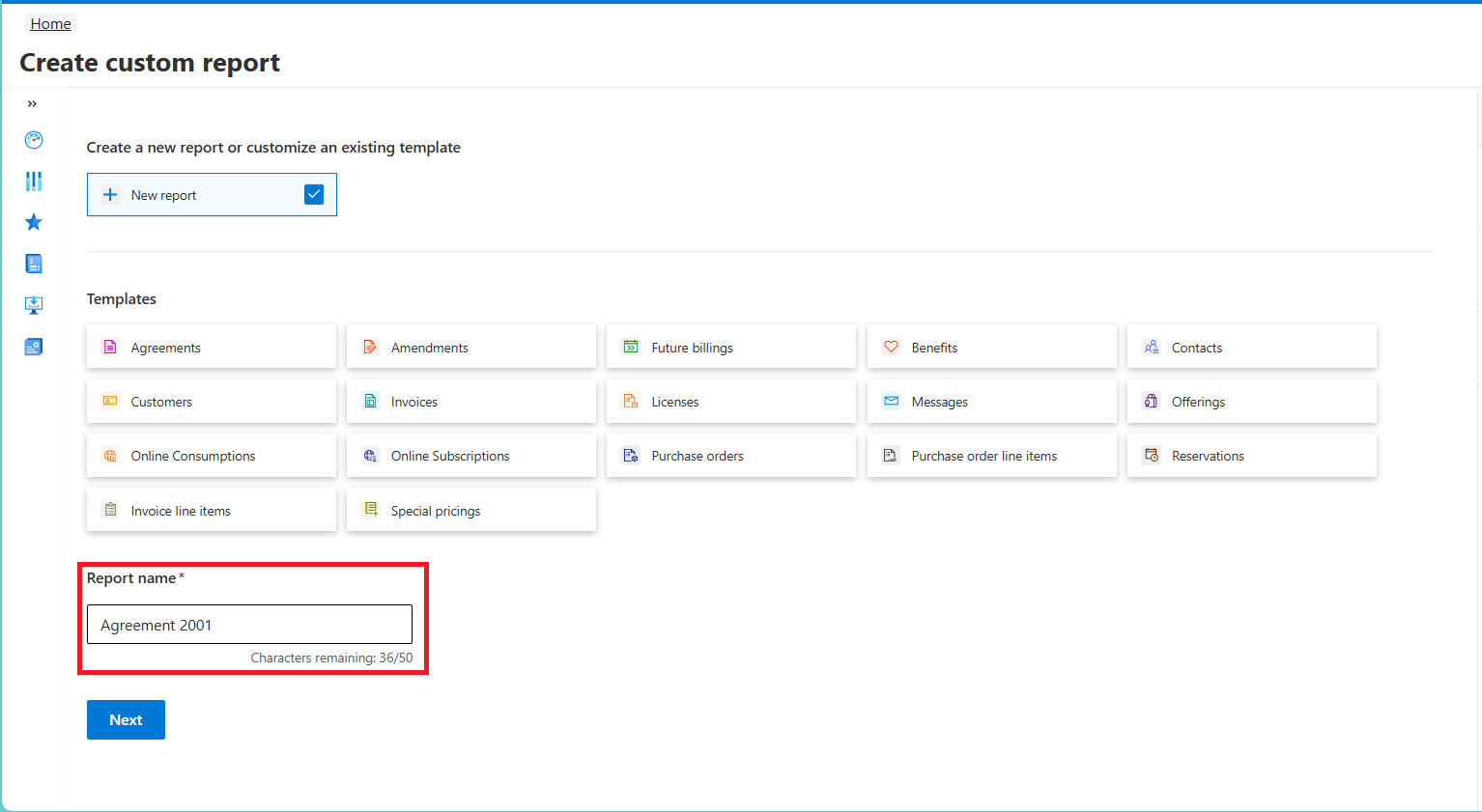The width and height of the screenshot is (1482, 812).
Task: Open the card with gear sidebar icon
Action: [34, 347]
